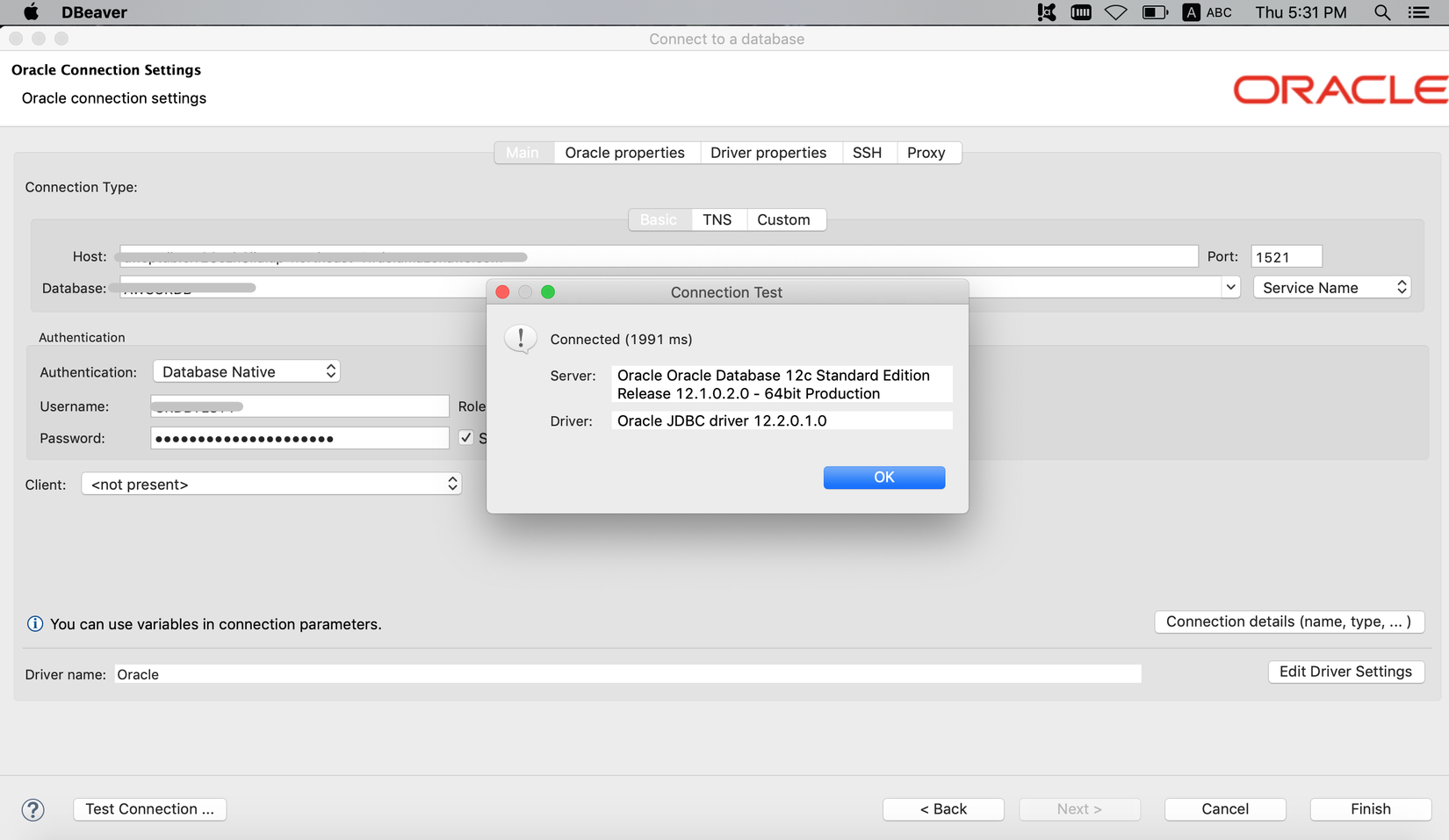Viewport: 1449px width, 840px height.
Task: Select the Main tab
Action: [x=523, y=153]
